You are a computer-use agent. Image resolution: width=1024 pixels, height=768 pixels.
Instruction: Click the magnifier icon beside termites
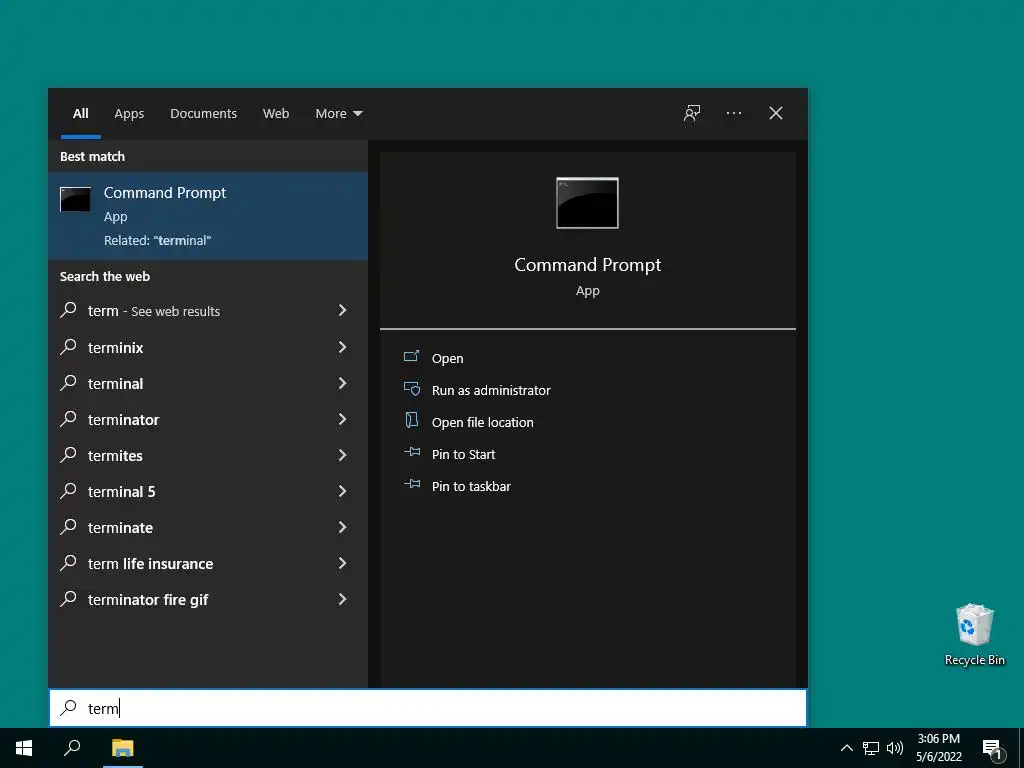(69, 455)
